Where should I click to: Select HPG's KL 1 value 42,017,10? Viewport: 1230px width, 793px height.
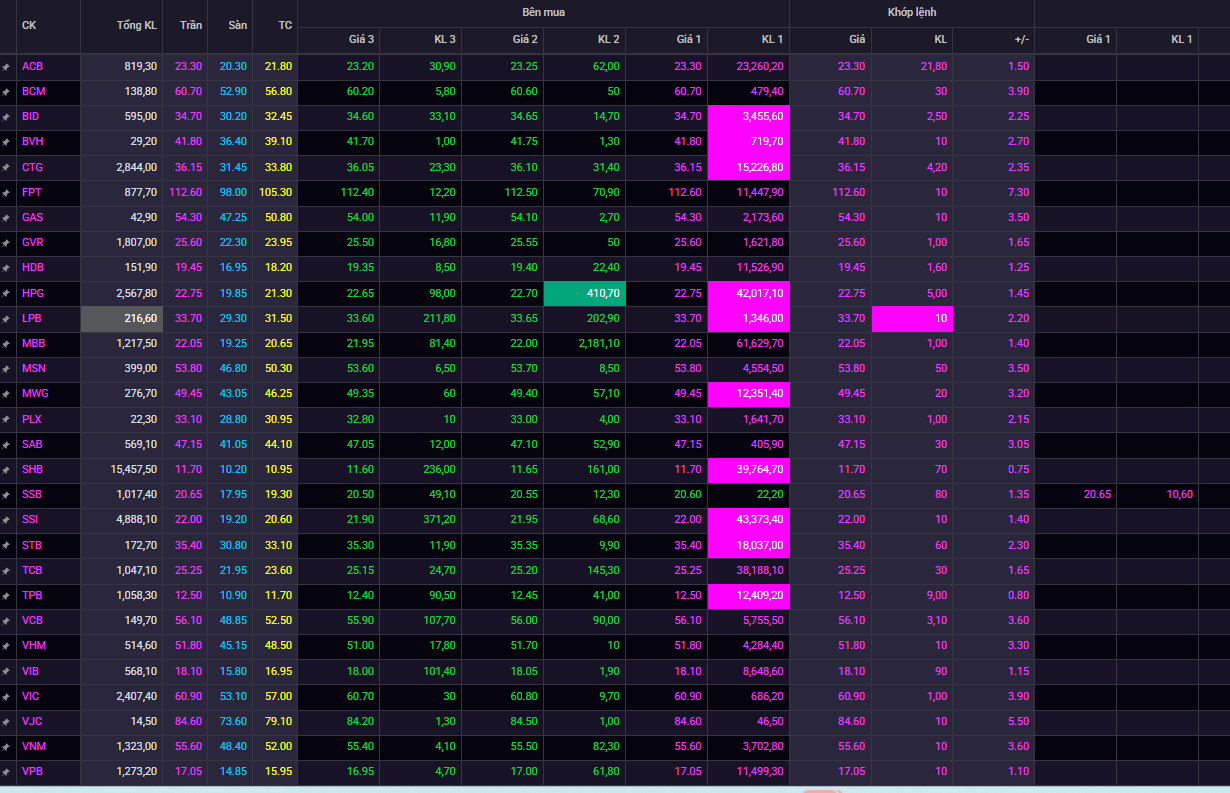click(x=749, y=293)
